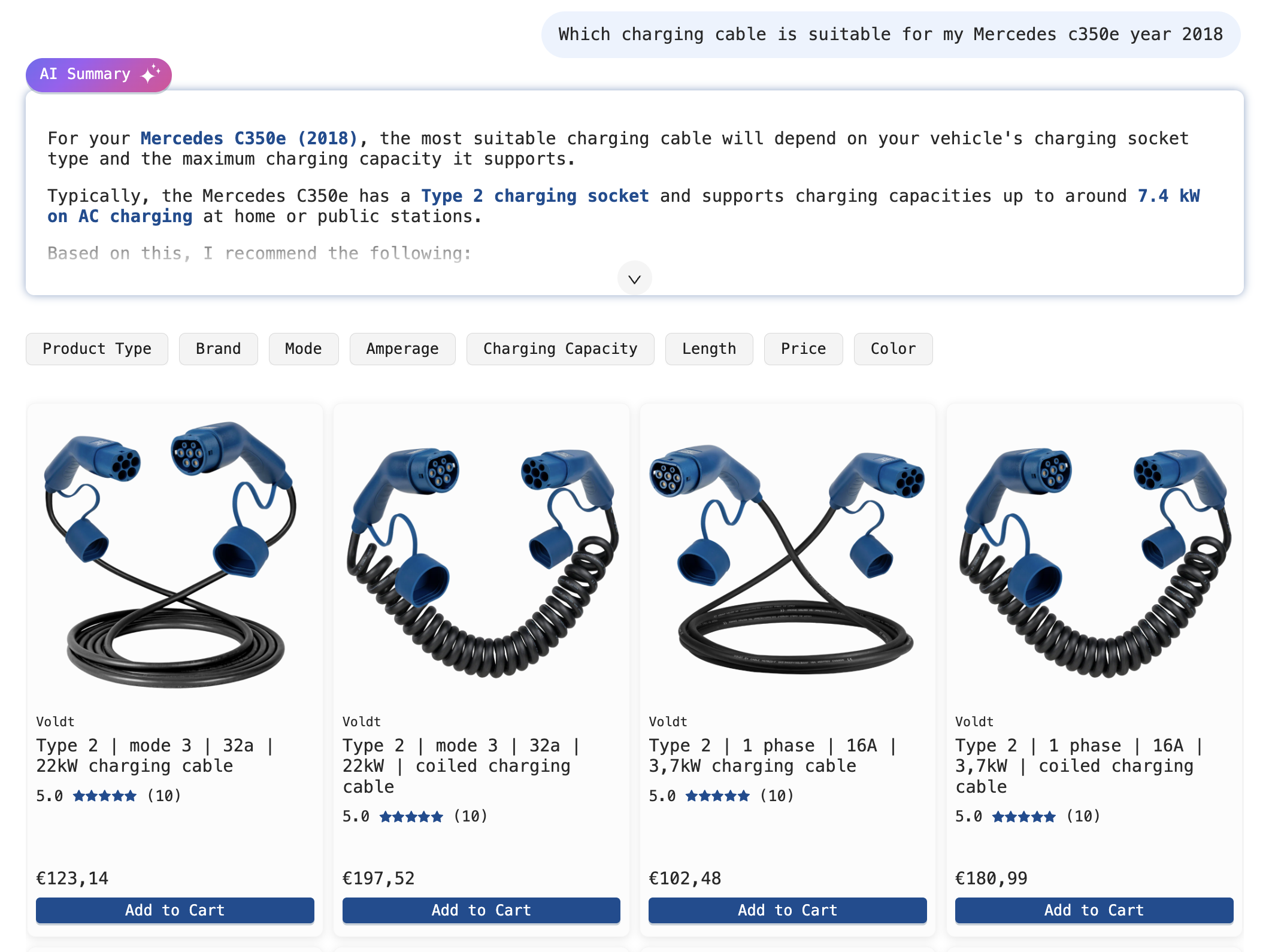This screenshot has width=1272, height=952.
Task: Open the Color filter
Action: [x=893, y=348]
